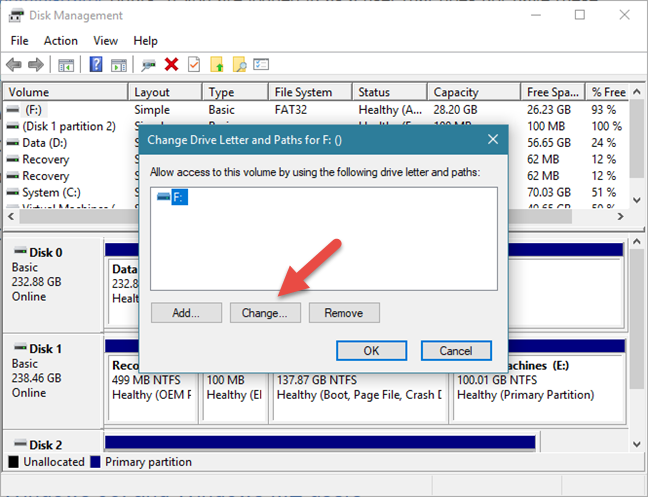Open the Action menu
648x497 pixels.
(x=61, y=41)
